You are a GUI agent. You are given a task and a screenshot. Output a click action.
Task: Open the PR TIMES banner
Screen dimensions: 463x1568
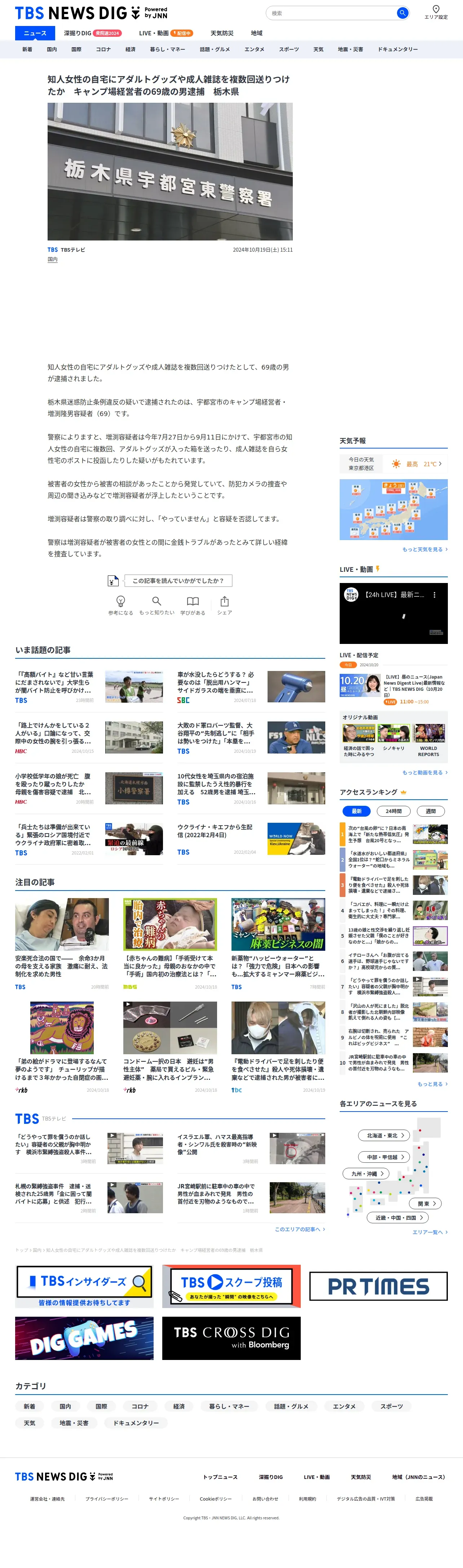pyautogui.click(x=378, y=1286)
